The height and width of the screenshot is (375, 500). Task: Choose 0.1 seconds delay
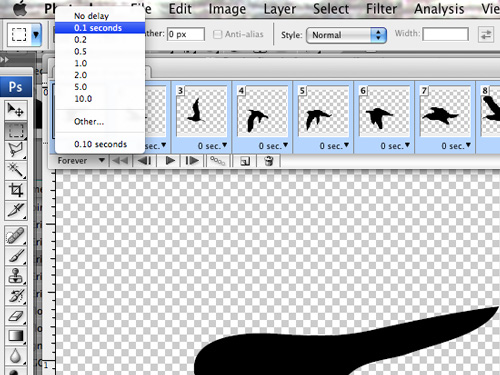pyautogui.click(x=100, y=28)
